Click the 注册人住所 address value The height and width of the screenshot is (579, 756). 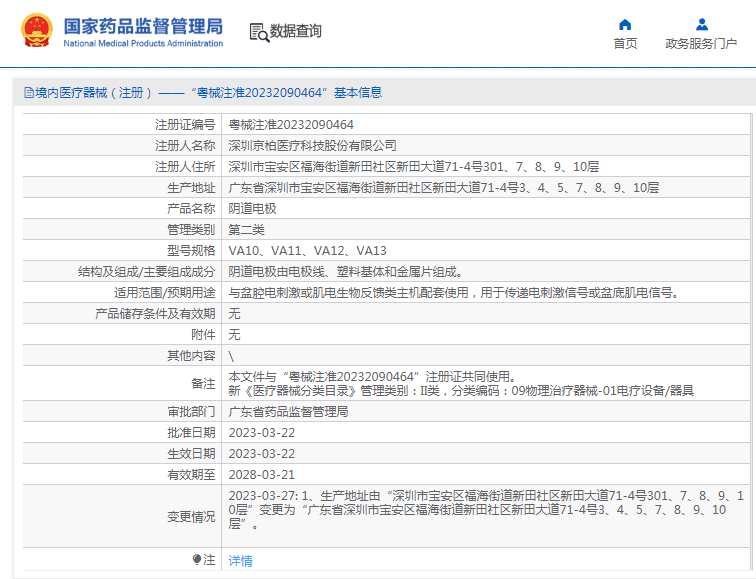(x=414, y=167)
